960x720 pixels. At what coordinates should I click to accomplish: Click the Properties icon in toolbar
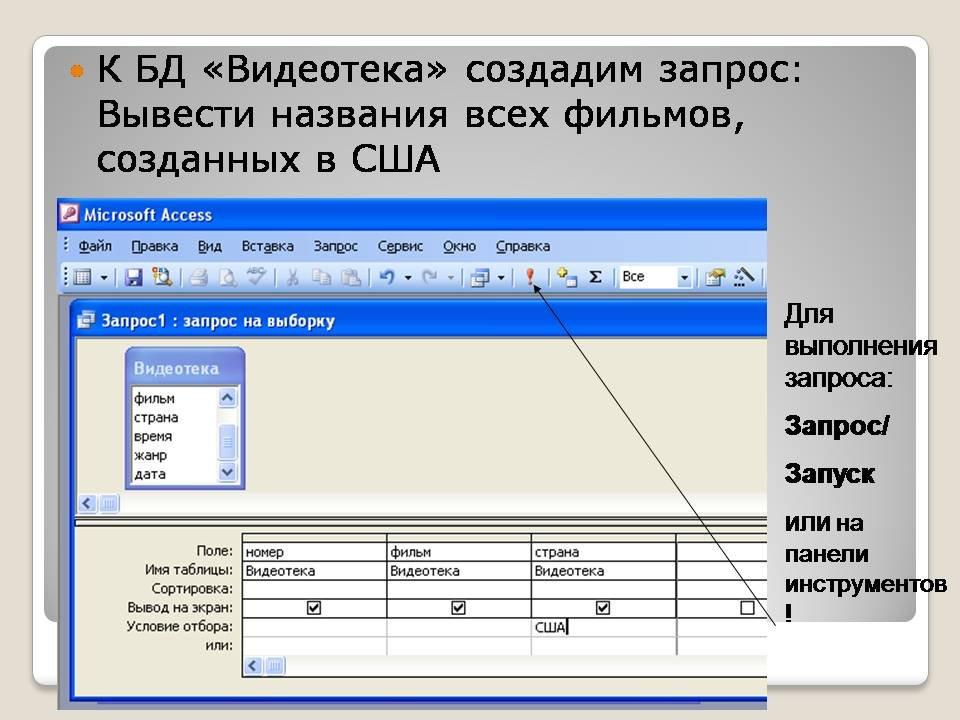714,277
